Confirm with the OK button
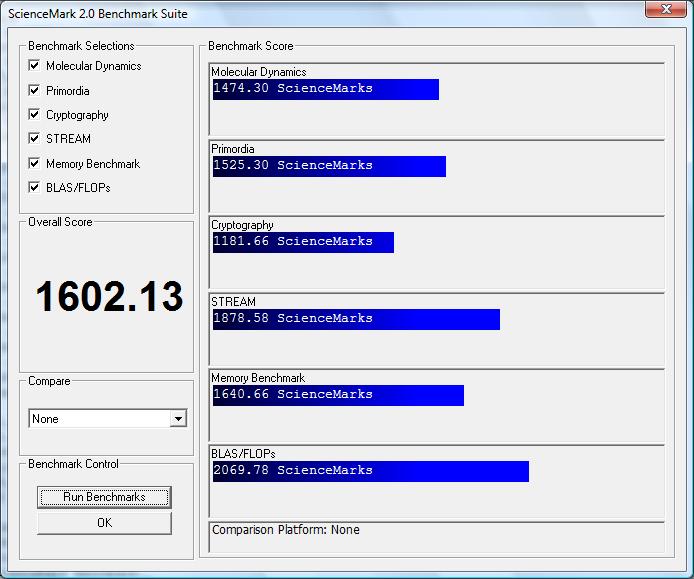Viewport: 694px width, 579px height. 104,523
